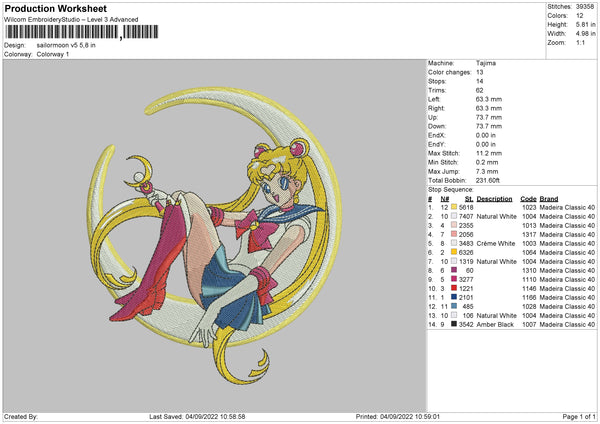Select stitch count 3542 in stop 14
The image size is (600, 424).
point(466,324)
